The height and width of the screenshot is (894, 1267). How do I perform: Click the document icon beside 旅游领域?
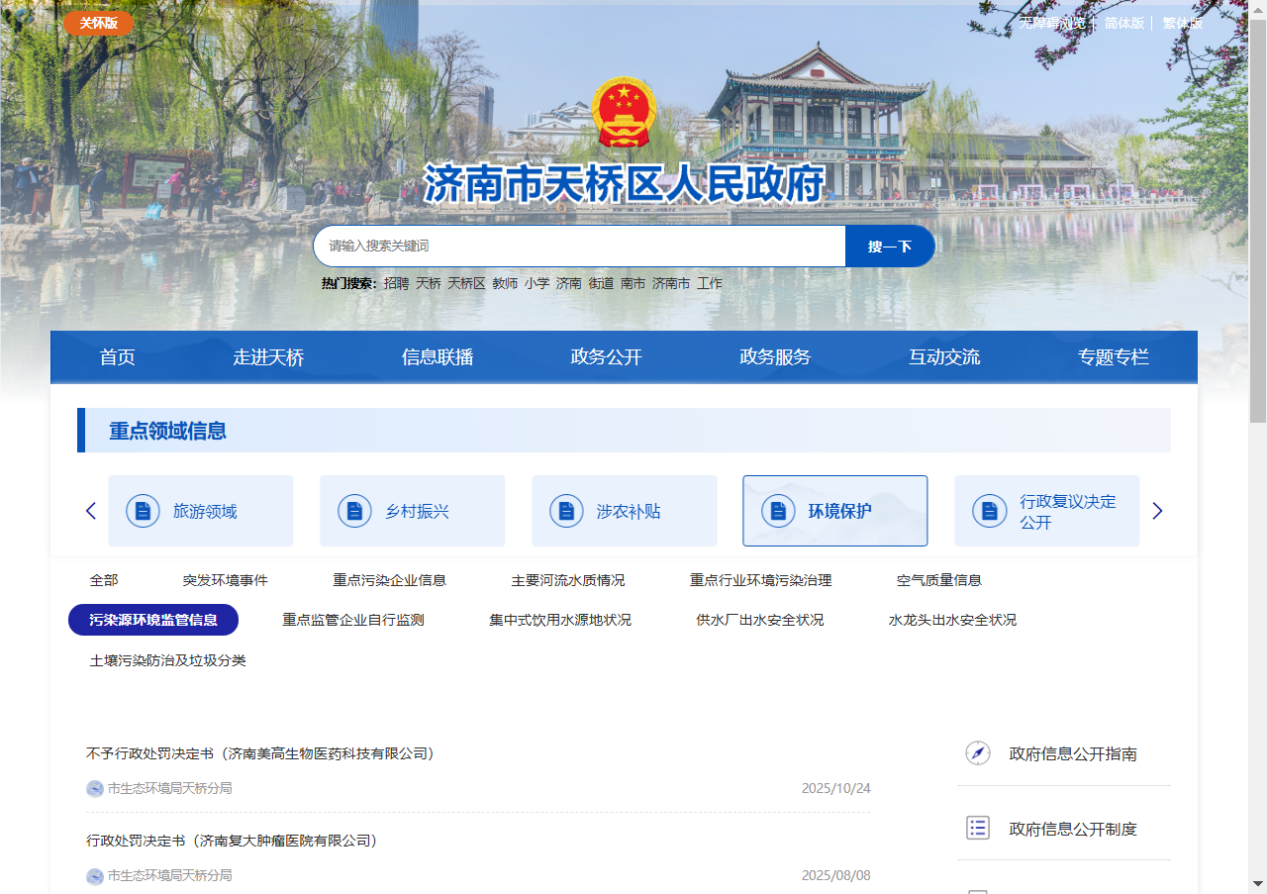click(x=143, y=511)
